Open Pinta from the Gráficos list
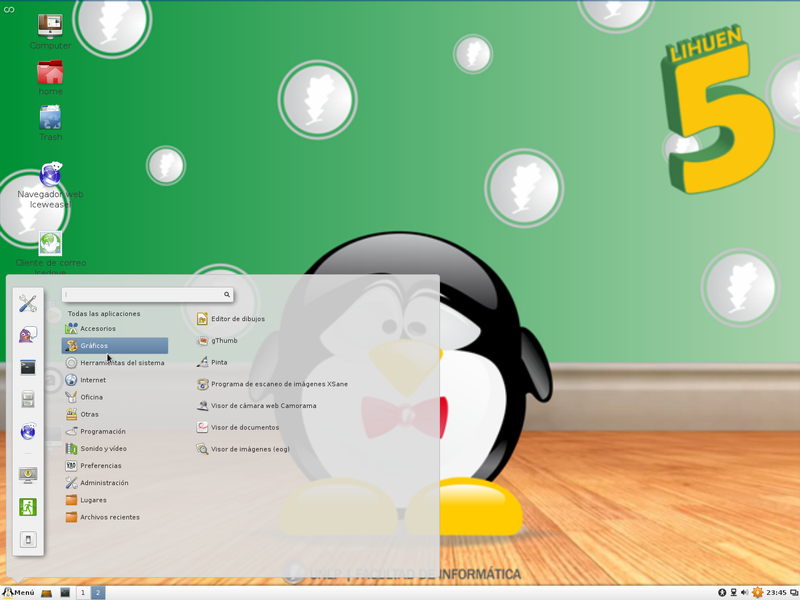 pyautogui.click(x=218, y=362)
